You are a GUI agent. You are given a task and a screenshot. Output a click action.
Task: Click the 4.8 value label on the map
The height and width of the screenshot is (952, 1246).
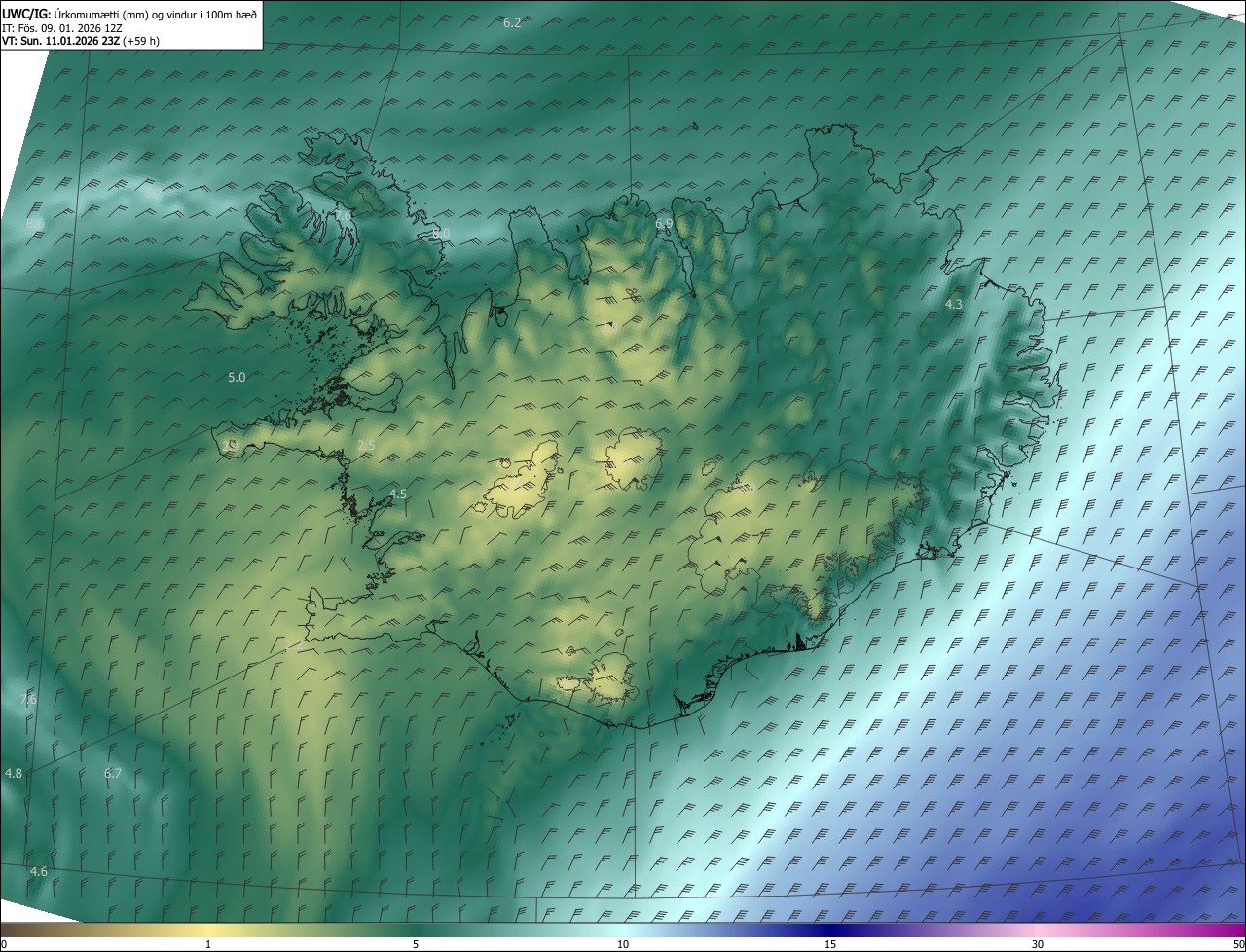pos(14,773)
